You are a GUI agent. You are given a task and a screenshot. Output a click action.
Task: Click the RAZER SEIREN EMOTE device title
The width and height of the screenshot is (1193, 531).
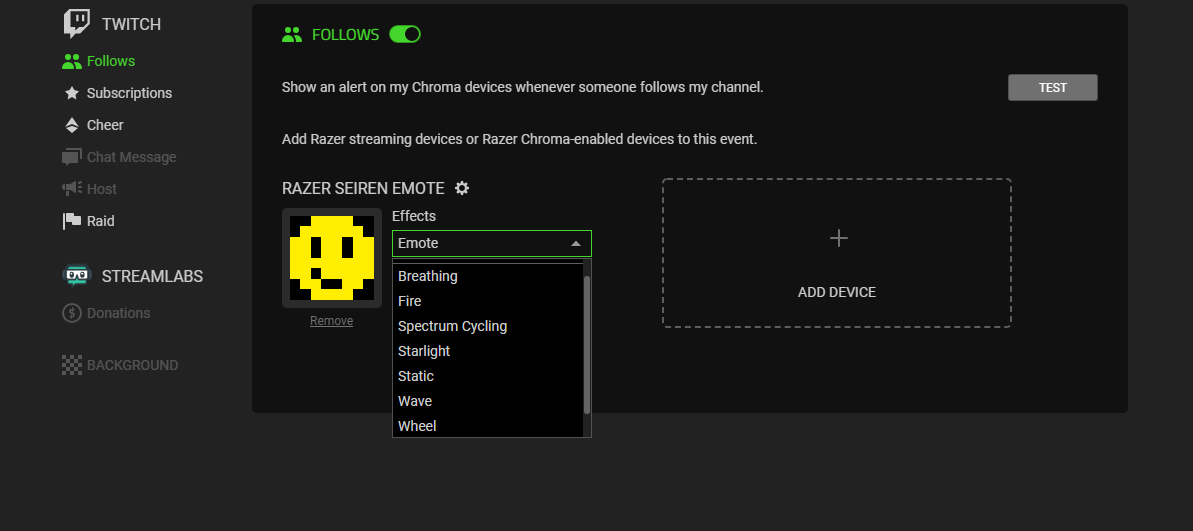364,188
